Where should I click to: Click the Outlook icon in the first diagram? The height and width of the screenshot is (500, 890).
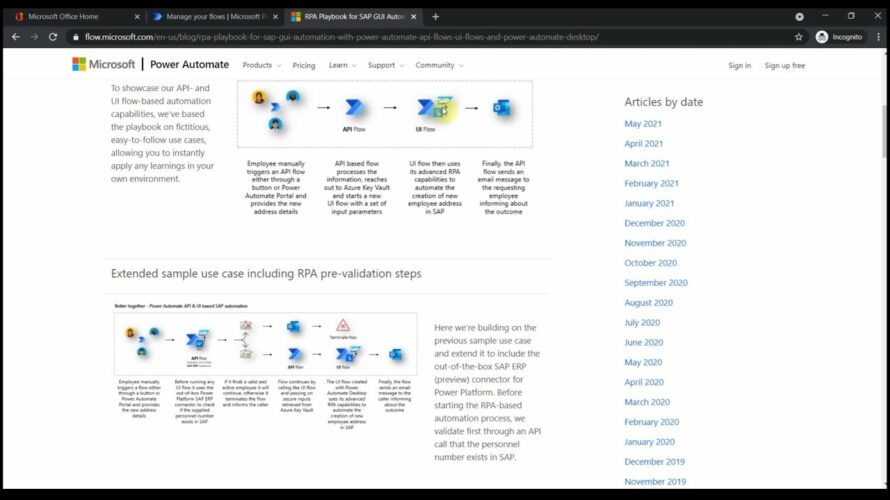[x=502, y=107]
